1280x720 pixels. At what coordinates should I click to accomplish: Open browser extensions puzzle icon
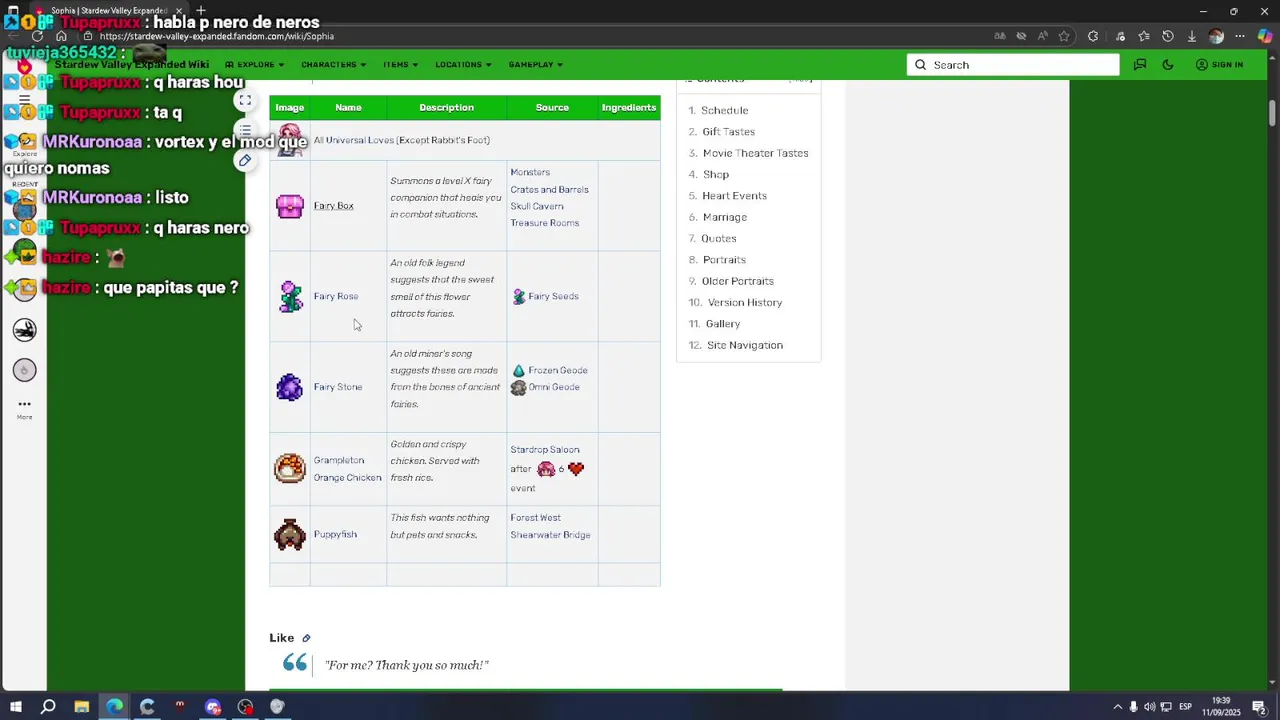click(1093, 36)
